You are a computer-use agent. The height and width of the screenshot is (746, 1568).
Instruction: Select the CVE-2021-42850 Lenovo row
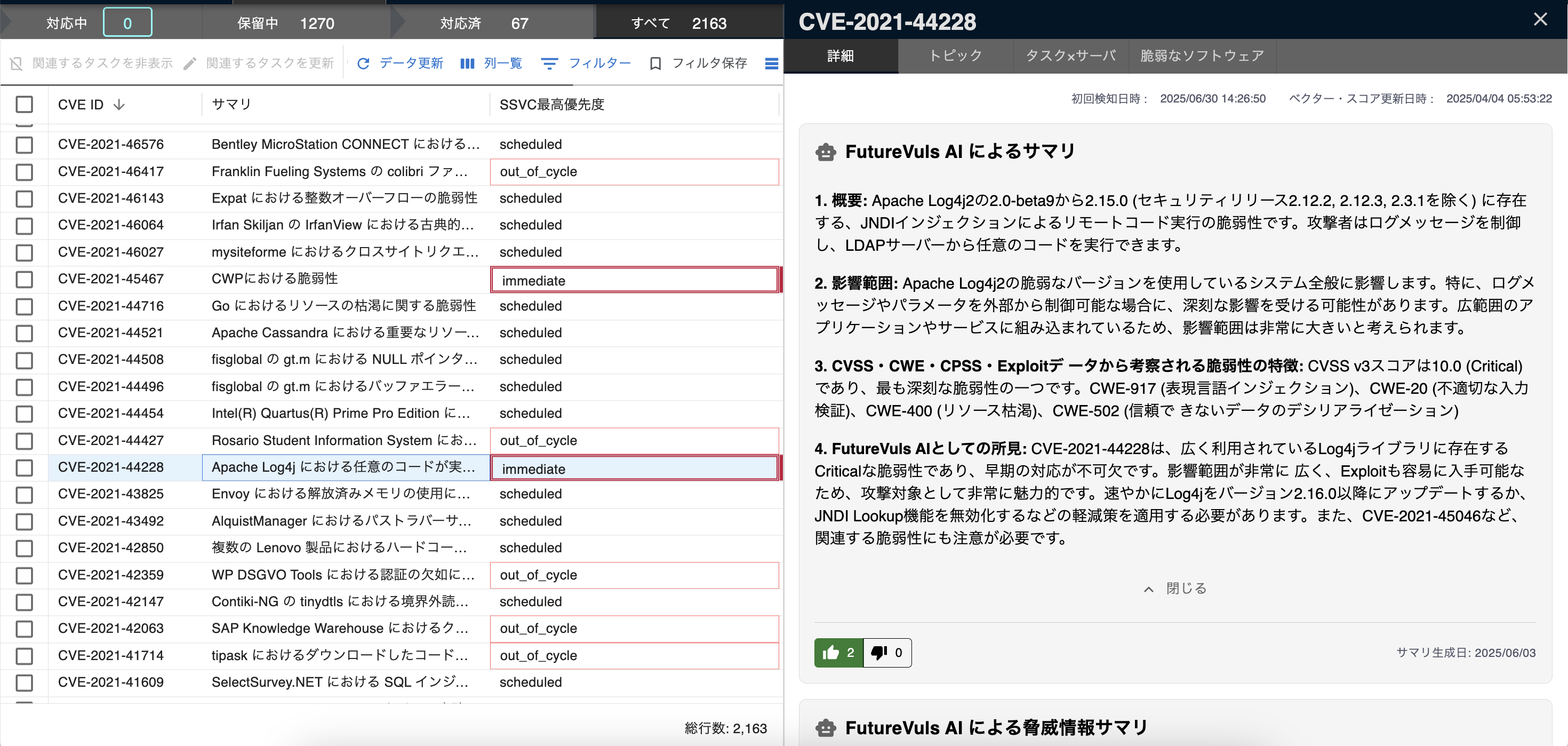(x=391, y=548)
